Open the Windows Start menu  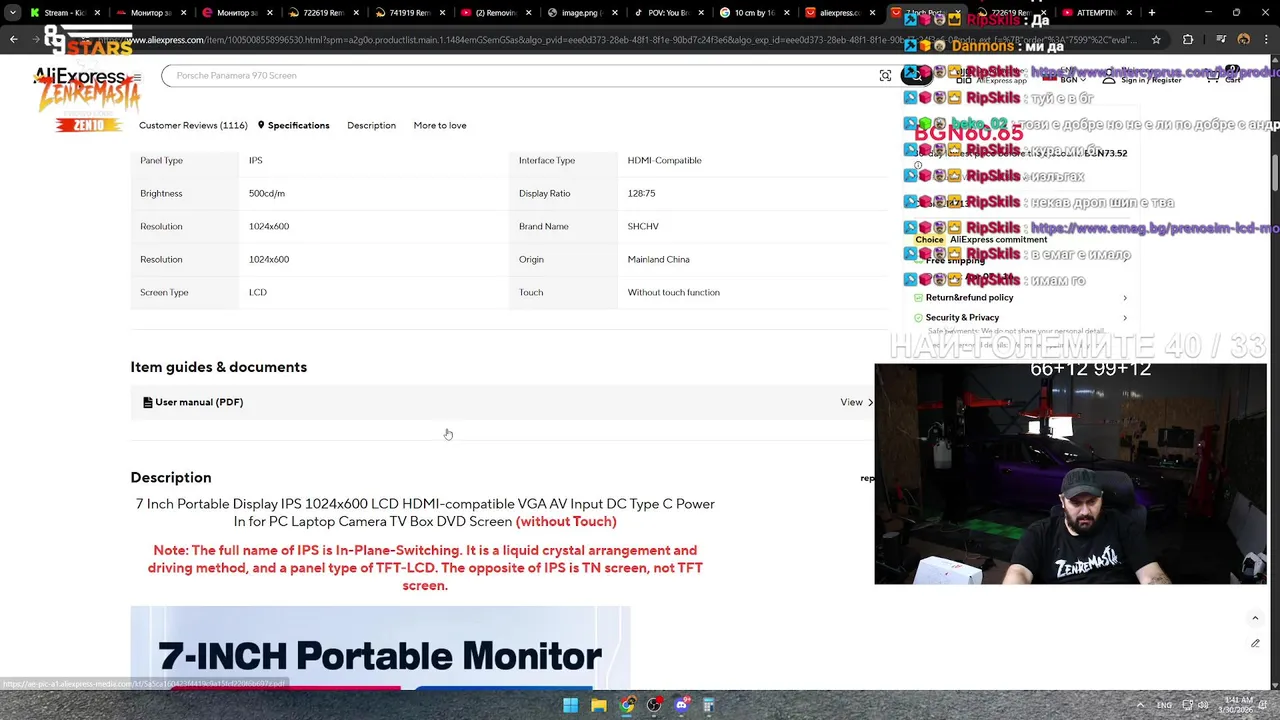(x=570, y=705)
